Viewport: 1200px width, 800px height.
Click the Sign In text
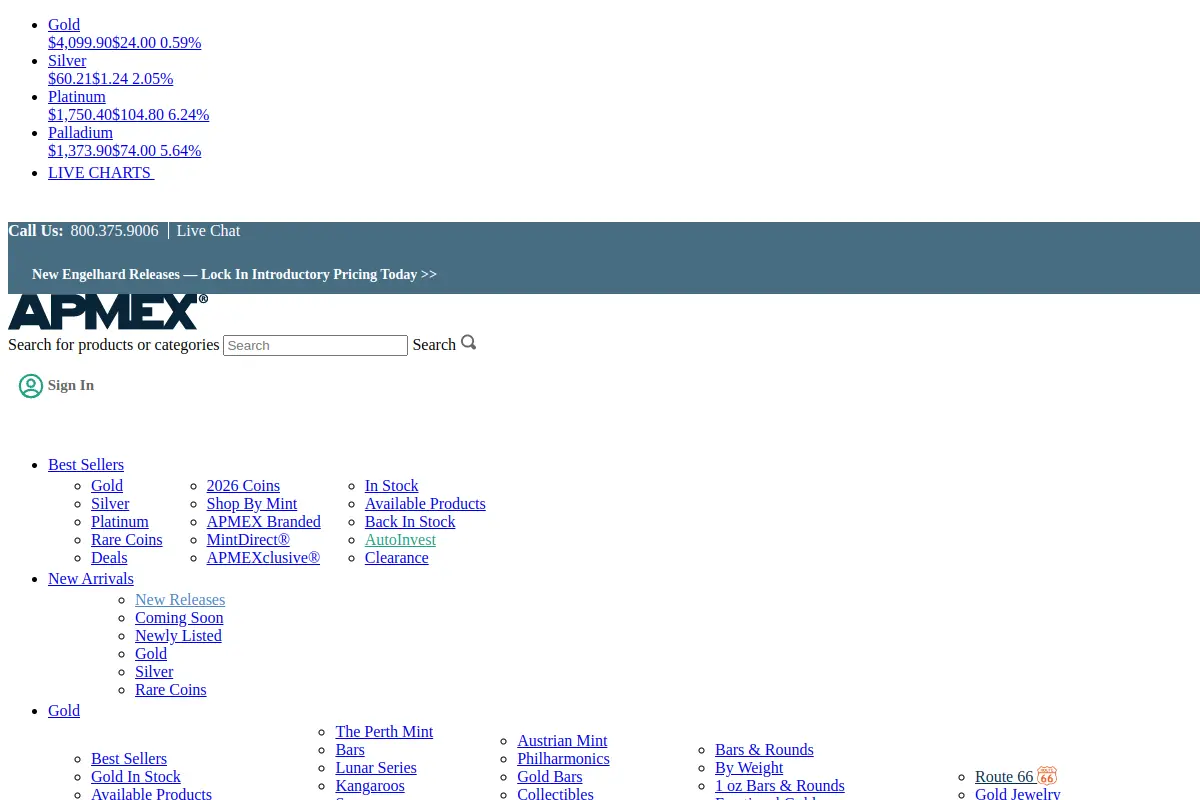71,385
